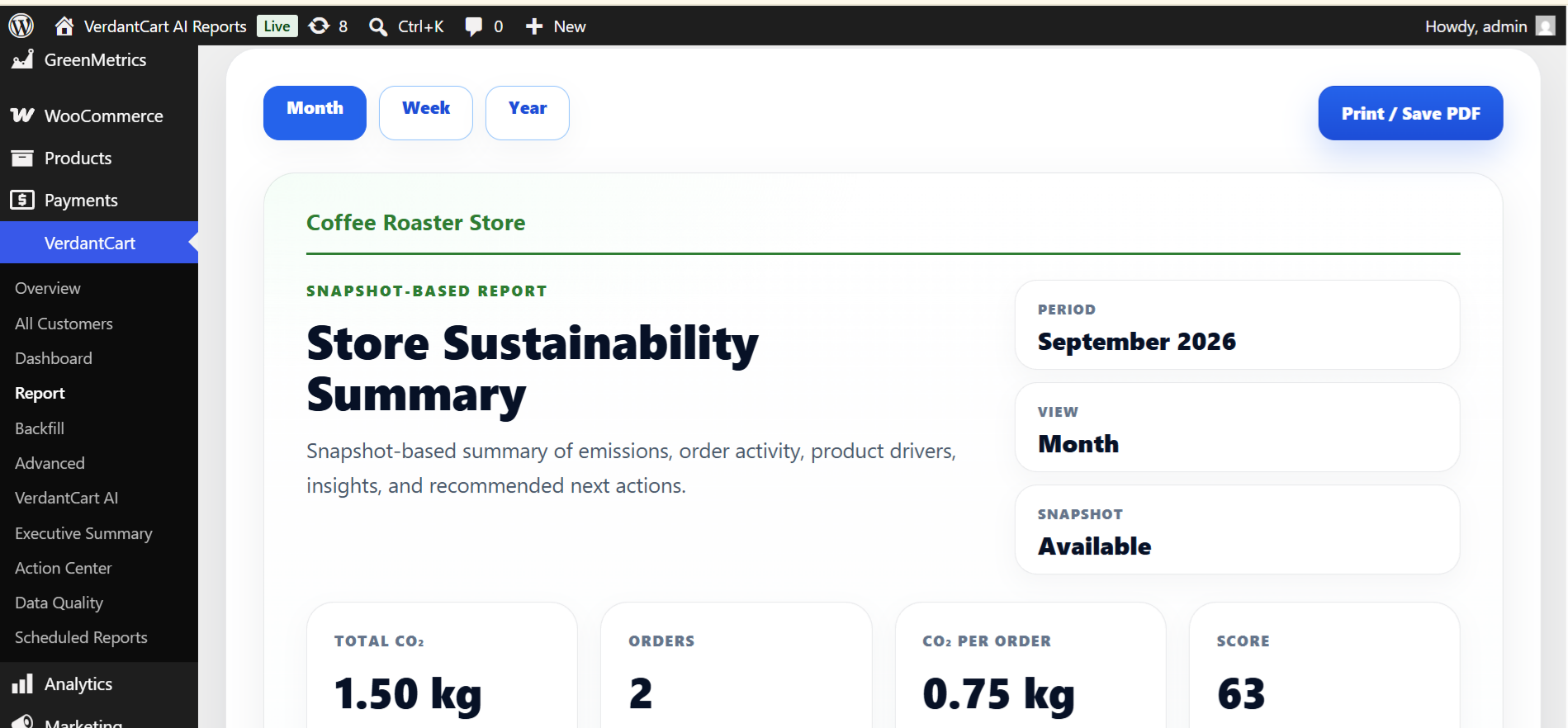Open the updates circular arrows icon

(319, 26)
